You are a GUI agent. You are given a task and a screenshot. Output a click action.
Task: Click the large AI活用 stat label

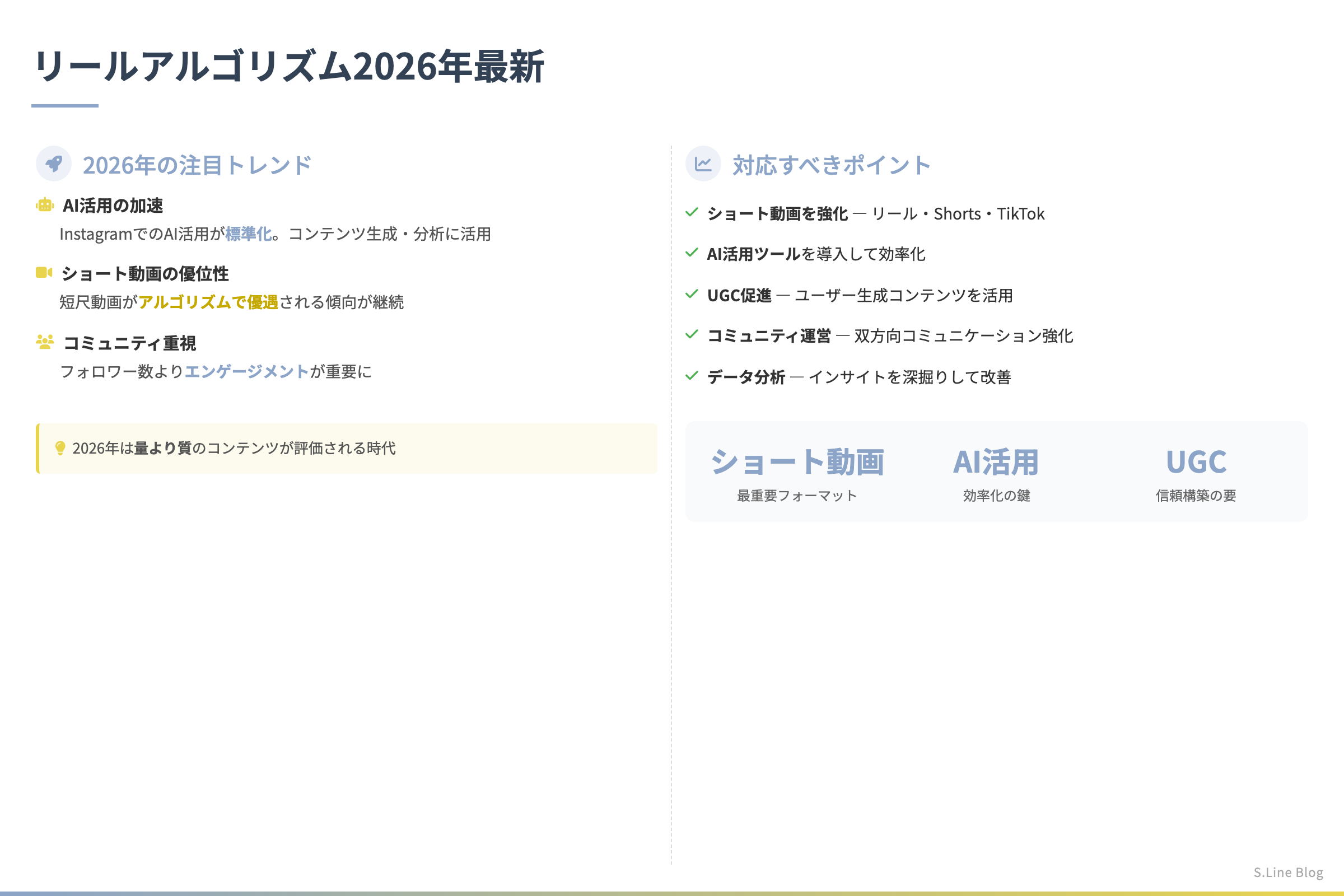996,461
